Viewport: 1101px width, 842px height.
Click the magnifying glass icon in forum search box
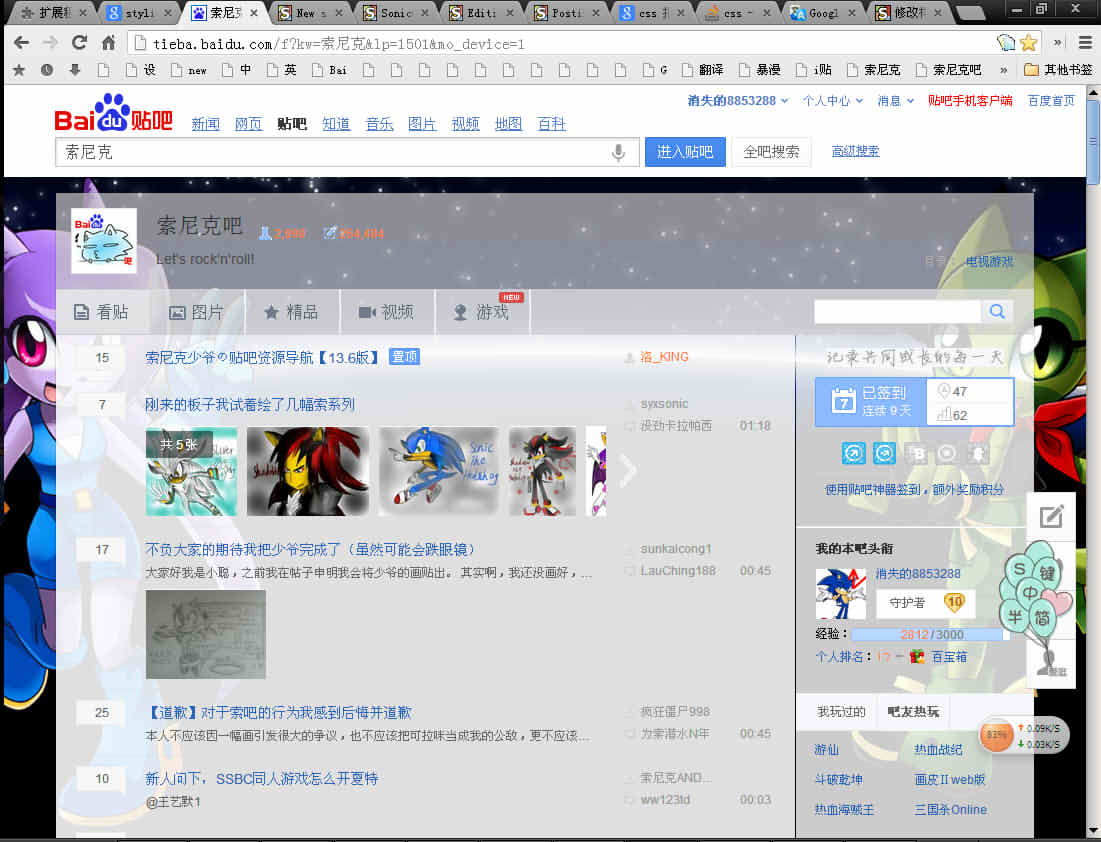997,311
